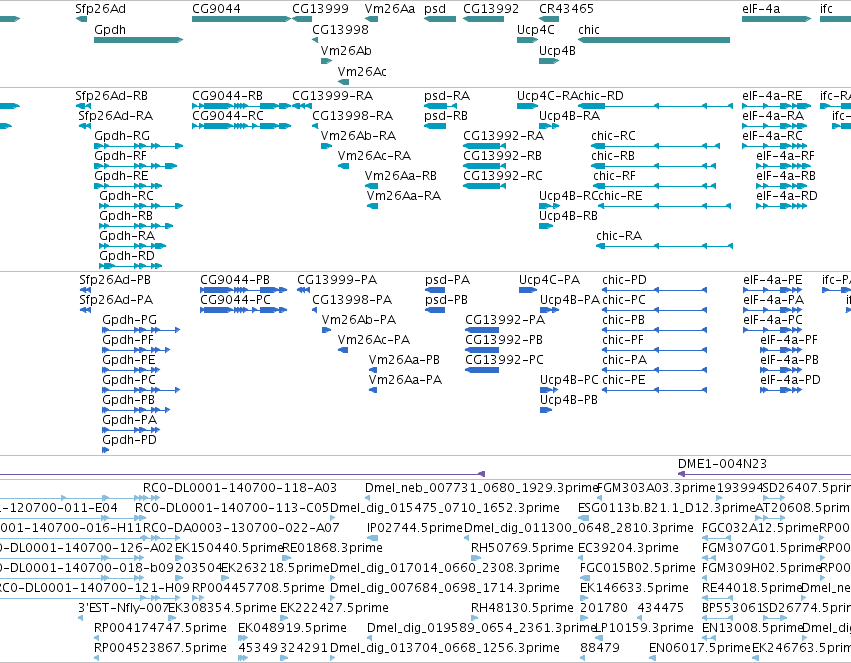Open the Ucp4C gene label
This screenshot has width=851, height=663.
(x=536, y=30)
